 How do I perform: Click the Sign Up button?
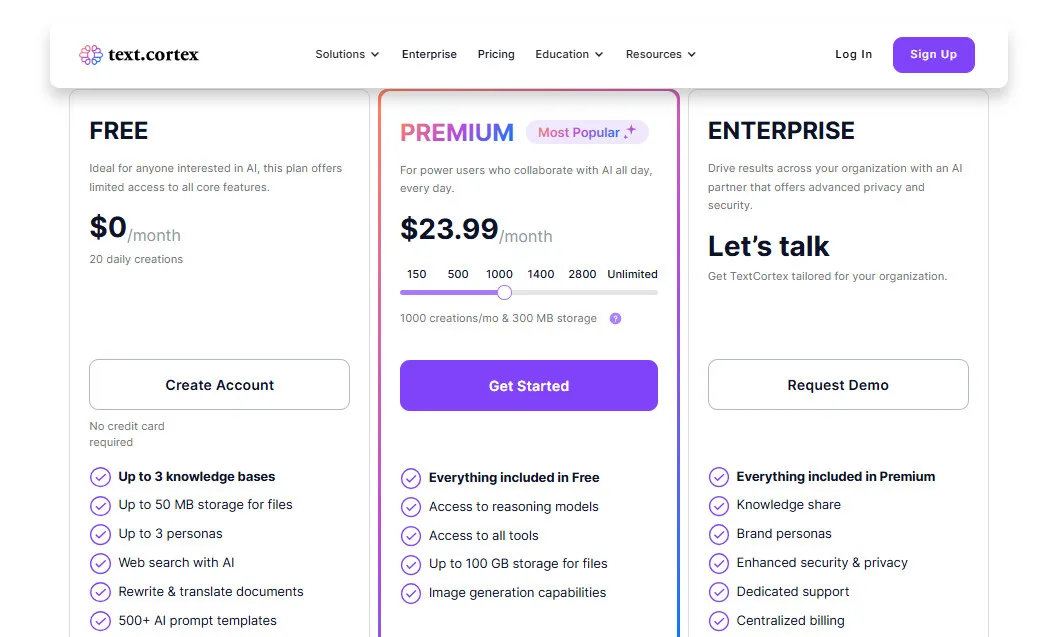coord(933,55)
